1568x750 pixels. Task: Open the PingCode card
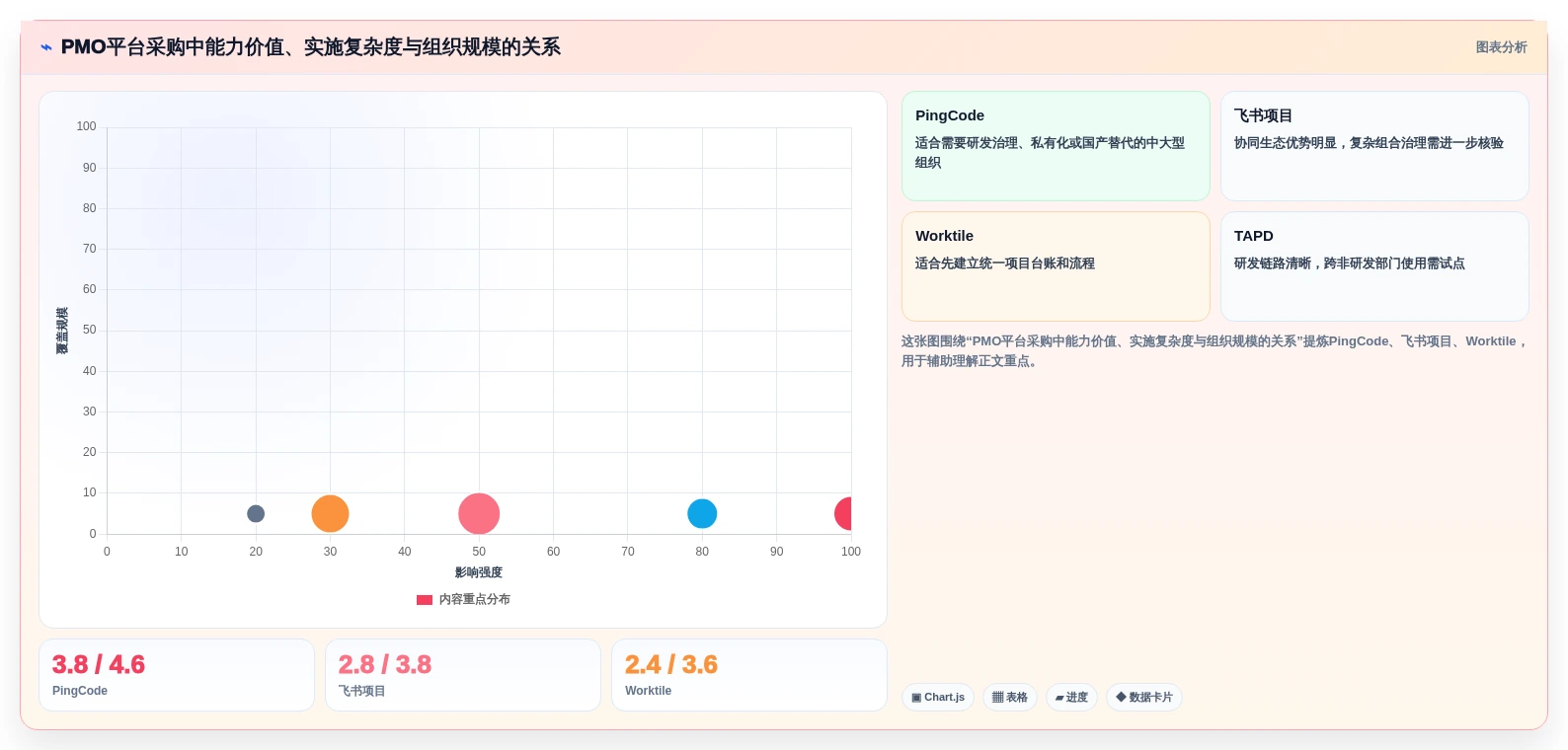pos(1056,146)
